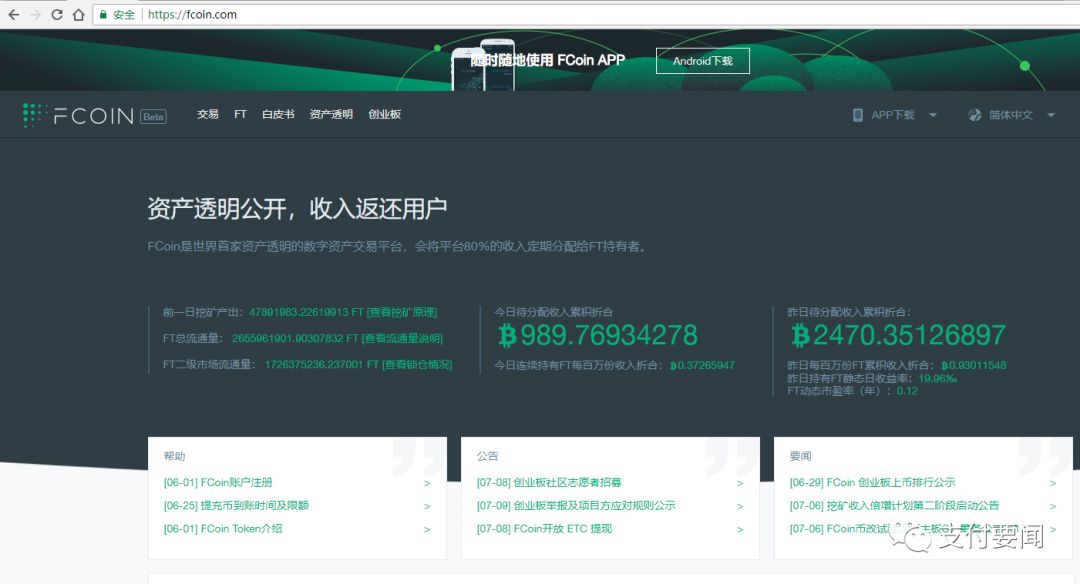
Task: Click the phone icon beside APP下载
Action: click(x=858, y=115)
